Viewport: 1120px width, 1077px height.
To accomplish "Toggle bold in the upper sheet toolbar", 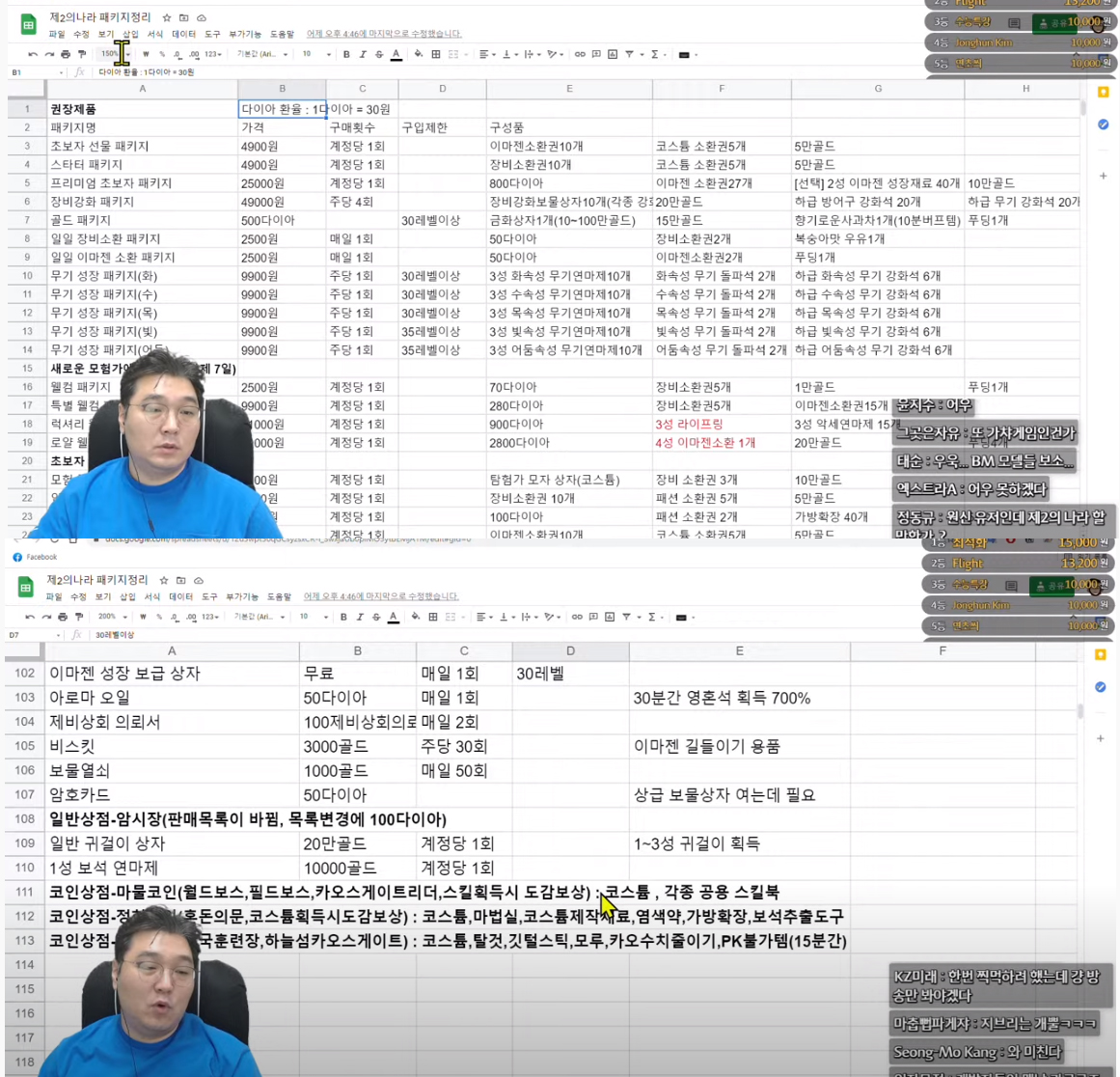I will pyautogui.click(x=346, y=54).
